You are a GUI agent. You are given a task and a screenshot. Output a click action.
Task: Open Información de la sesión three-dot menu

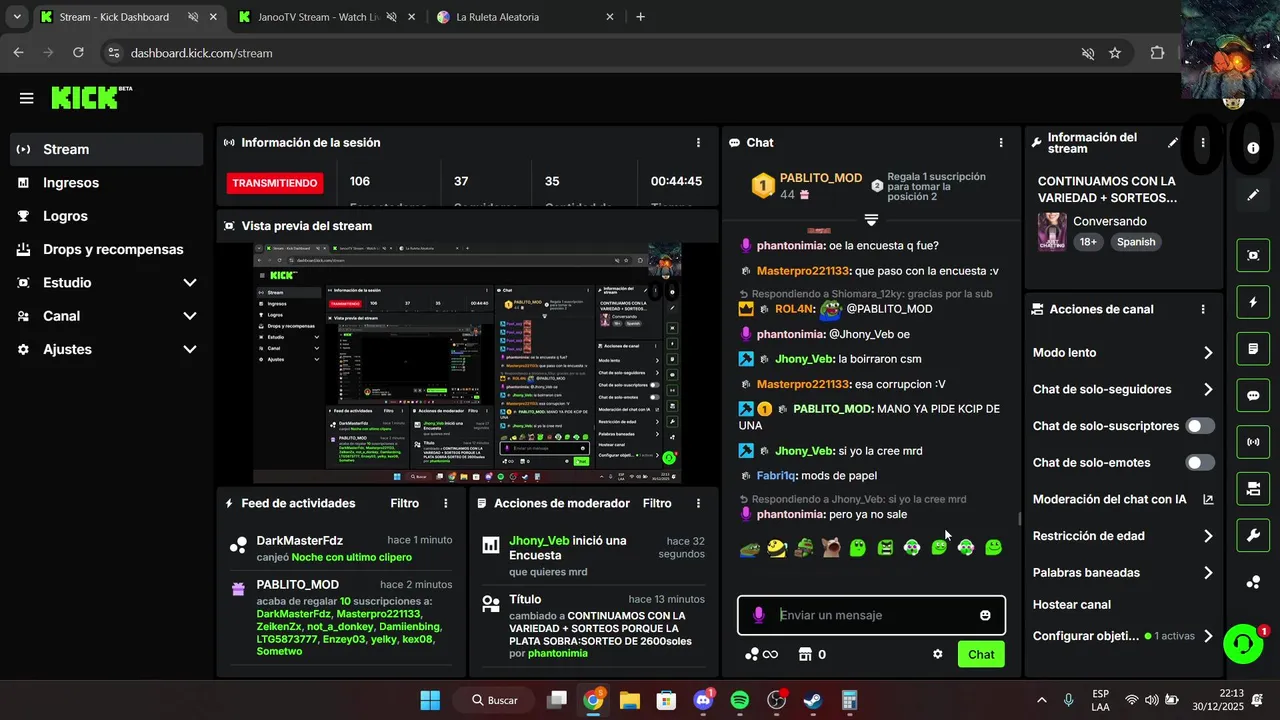[x=698, y=143]
